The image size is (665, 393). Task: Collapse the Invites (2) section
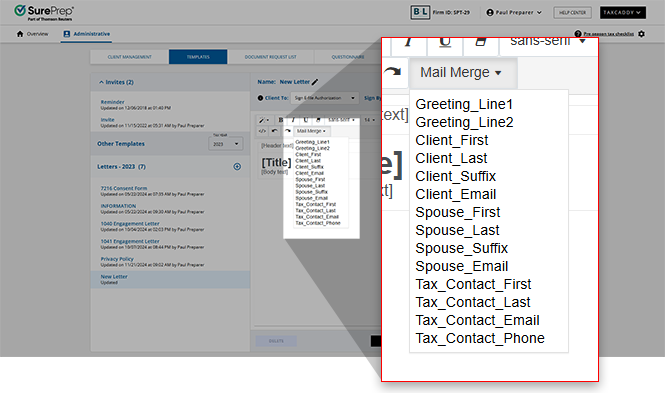coord(116,82)
